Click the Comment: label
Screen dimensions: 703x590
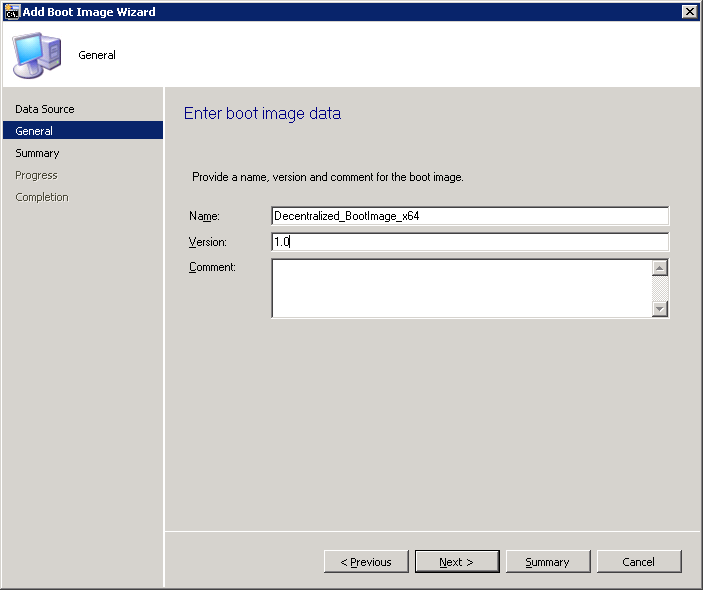point(212,267)
